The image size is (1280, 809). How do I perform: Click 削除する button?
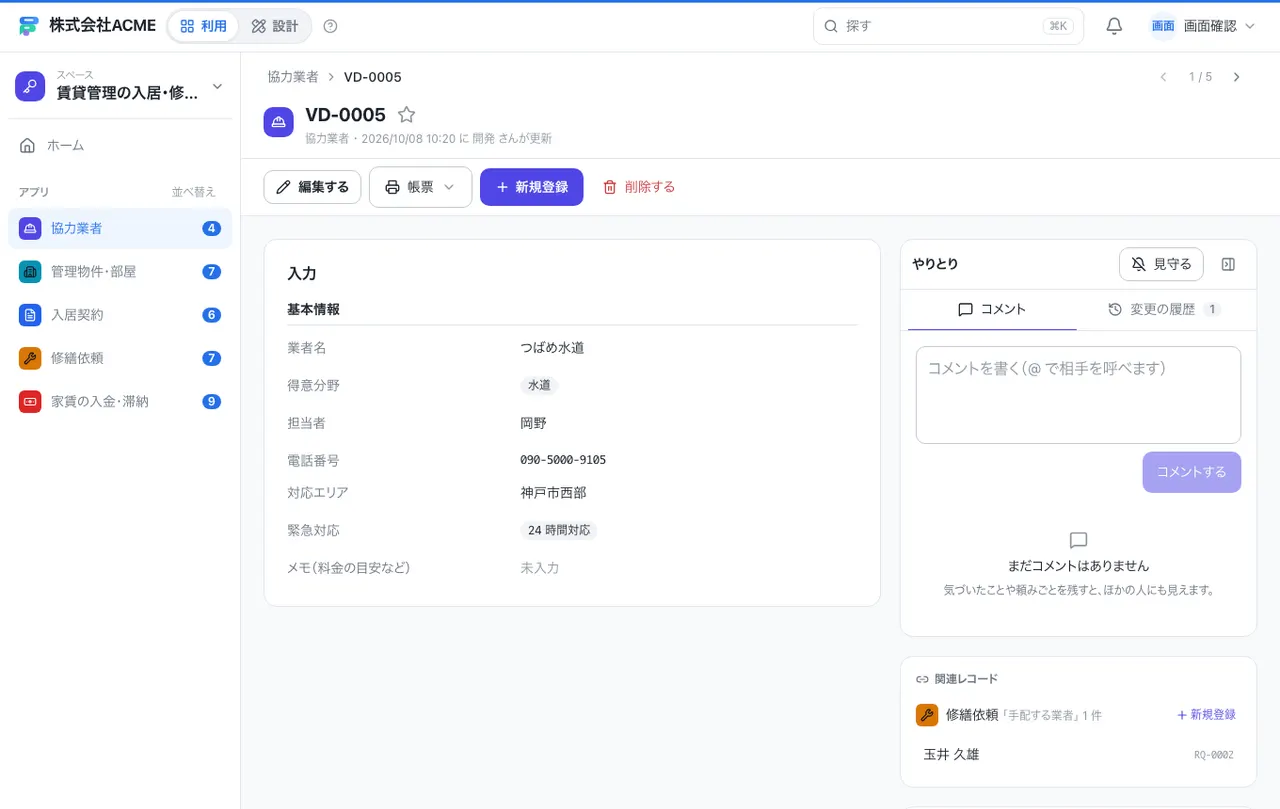(639, 187)
